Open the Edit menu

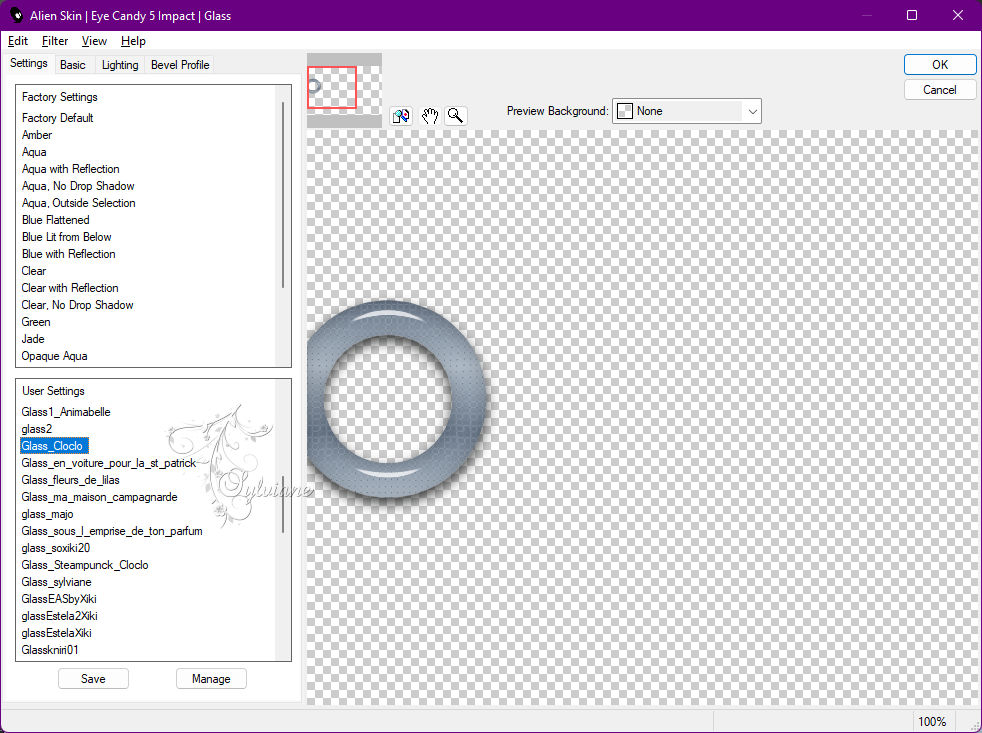click(18, 41)
